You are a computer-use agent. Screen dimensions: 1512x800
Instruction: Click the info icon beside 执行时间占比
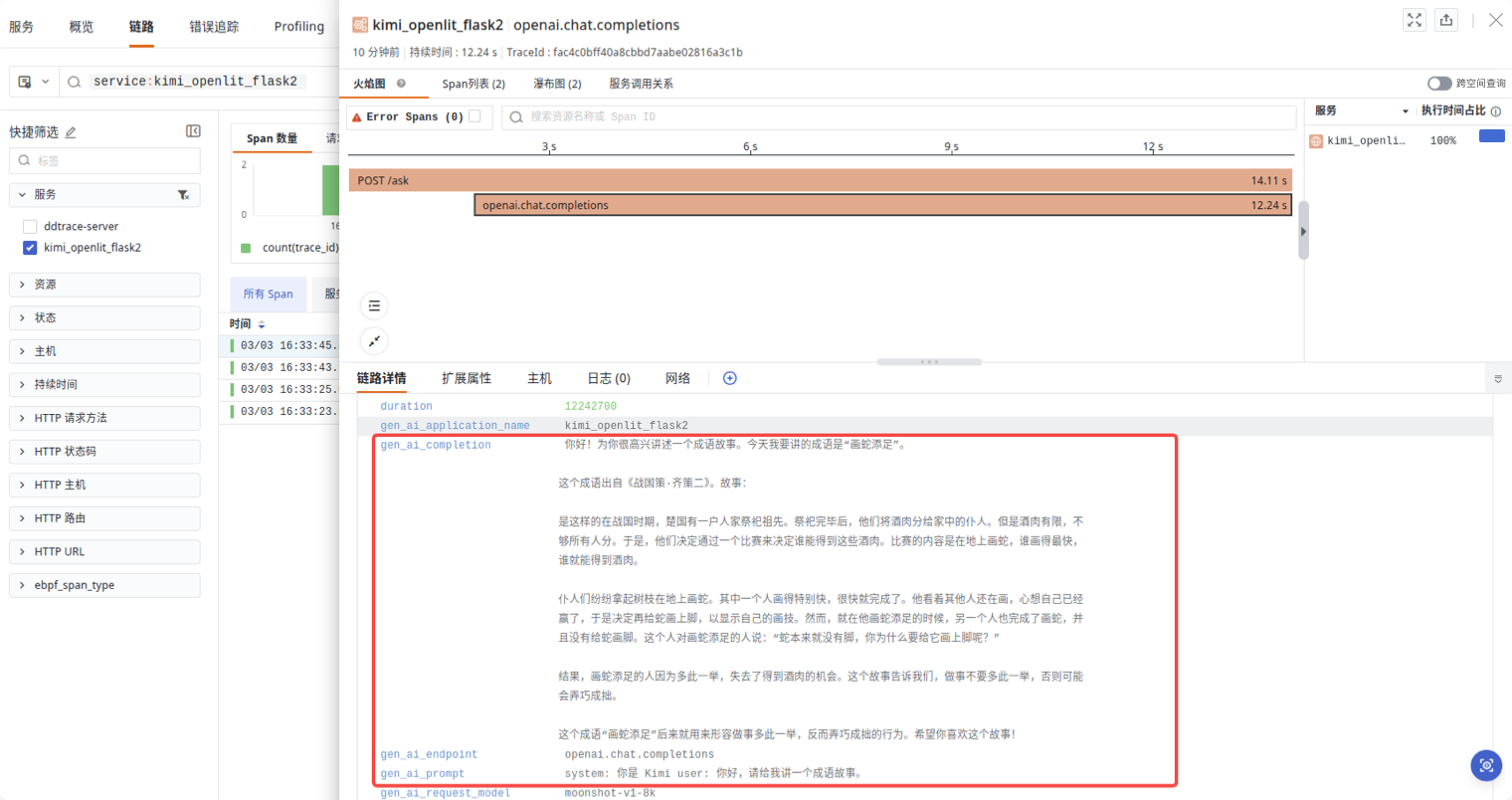(x=1495, y=111)
